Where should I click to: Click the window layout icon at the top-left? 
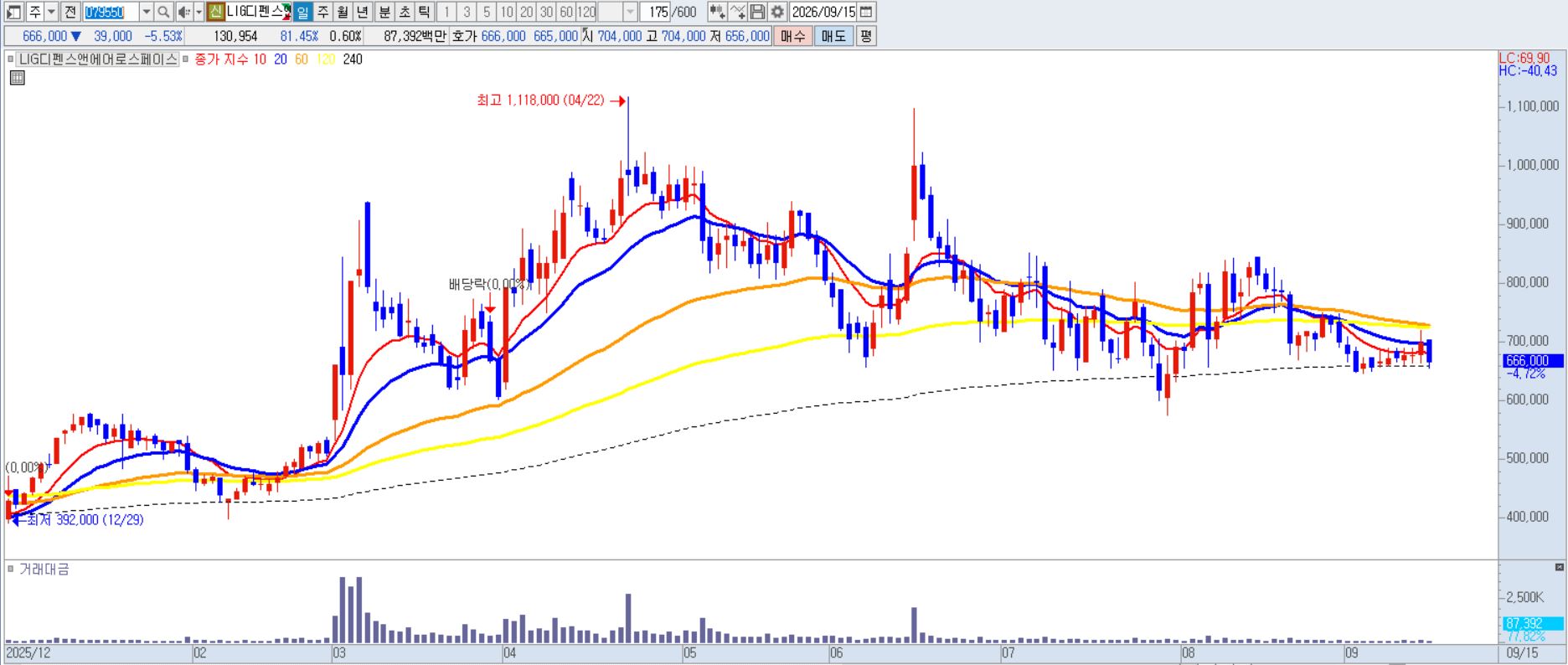pos(13,12)
